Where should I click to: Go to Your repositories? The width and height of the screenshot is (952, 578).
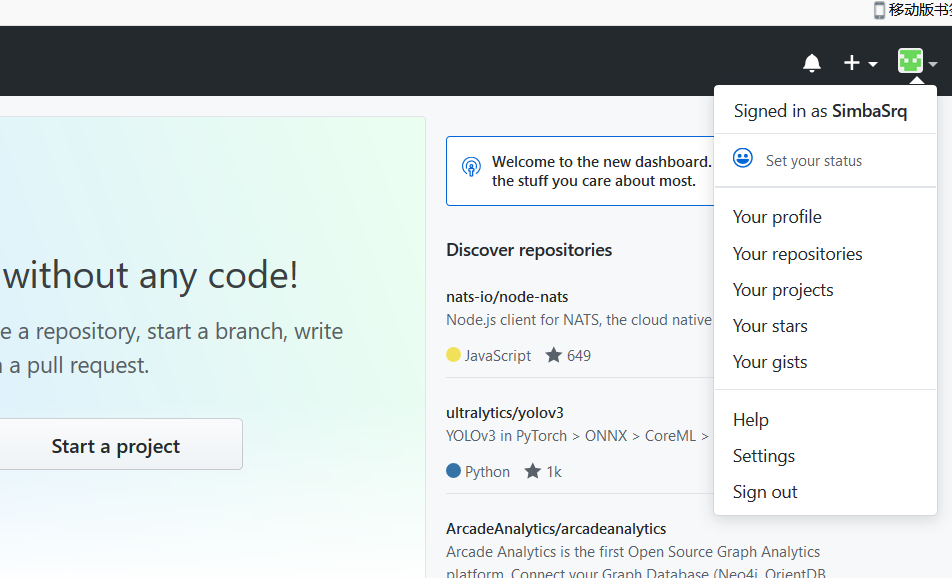coord(797,254)
